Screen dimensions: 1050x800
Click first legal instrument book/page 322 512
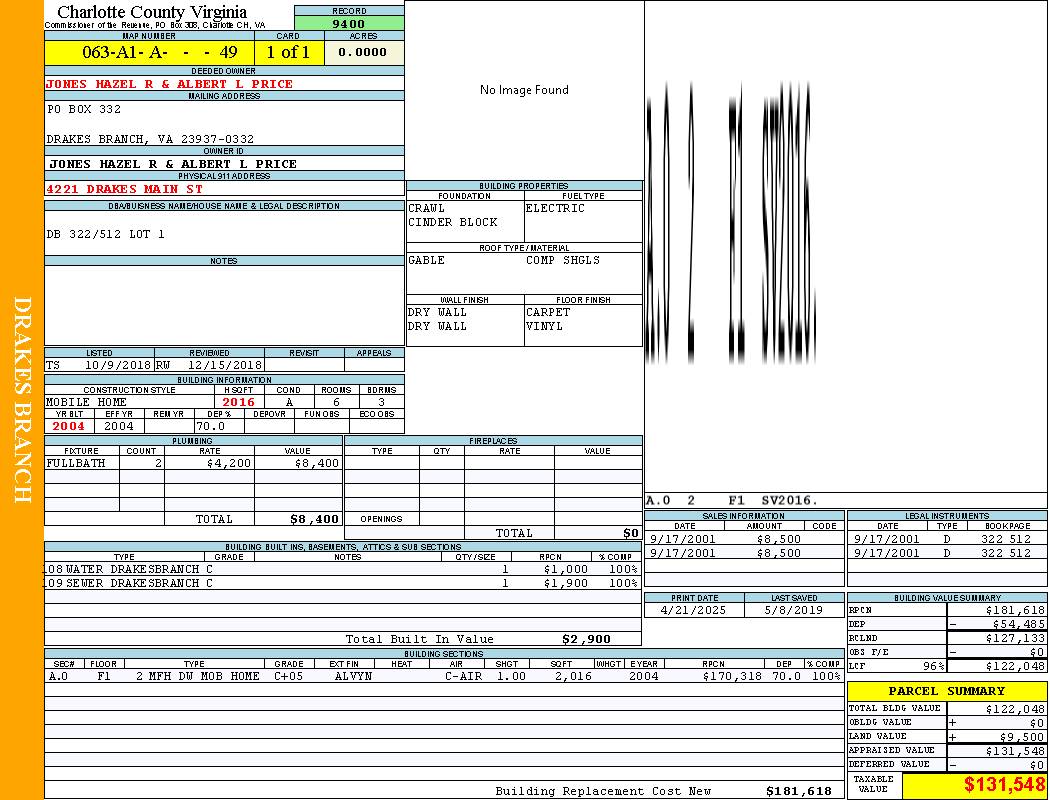click(x=1006, y=539)
